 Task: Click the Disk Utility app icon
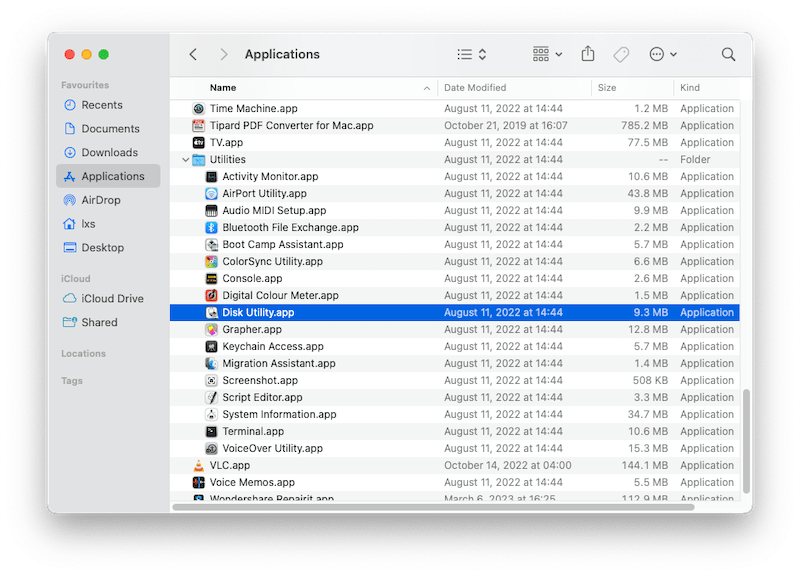tap(211, 312)
